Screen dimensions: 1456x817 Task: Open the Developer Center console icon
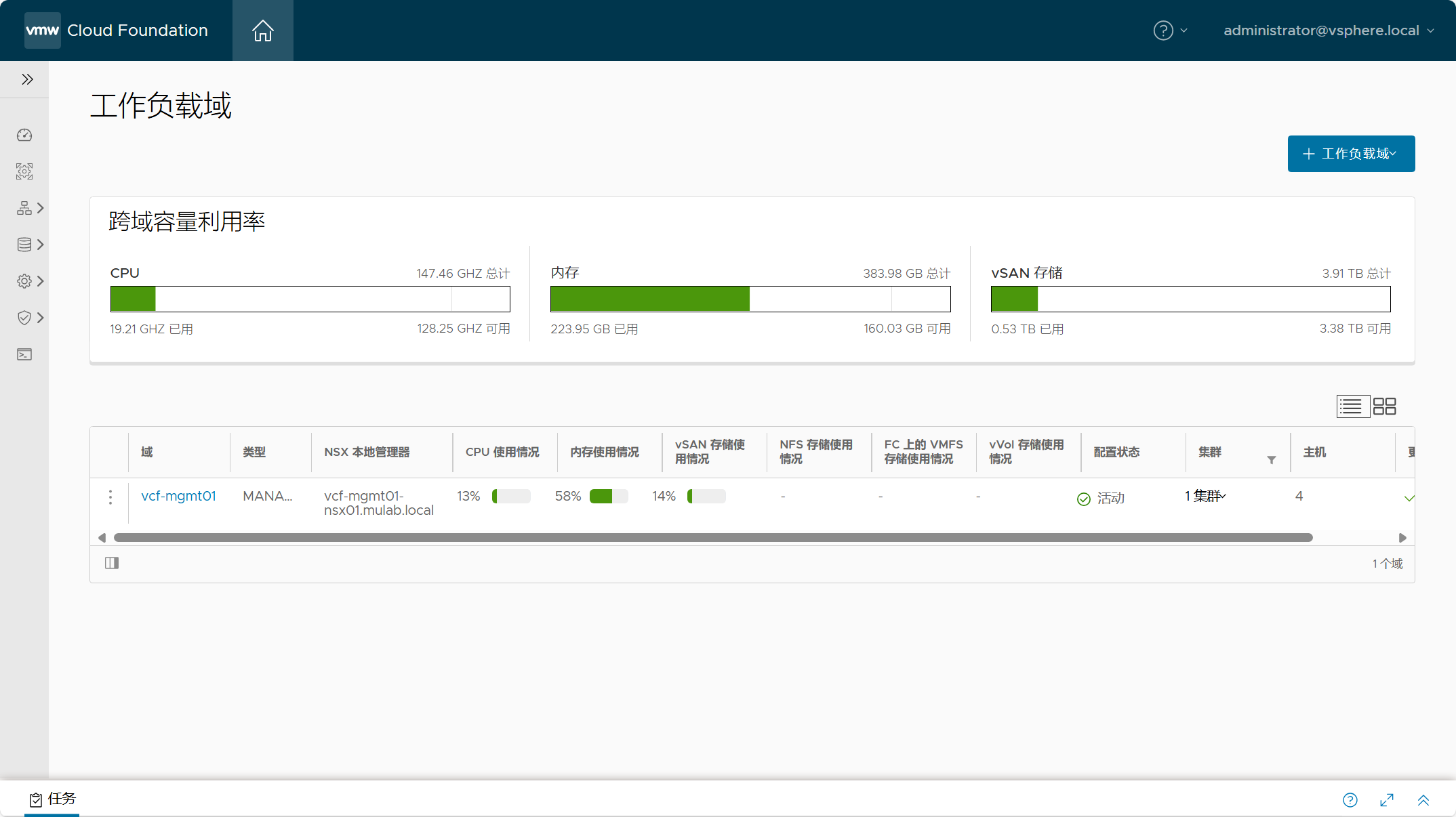coord(24,354)
